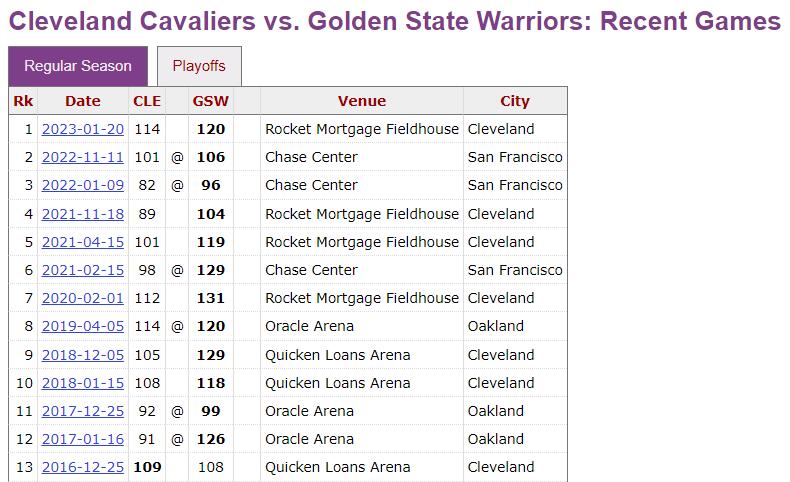This screenshot has width=790, height=482.
Task: Sort by the CLE score column header
Action: [147, 101]
